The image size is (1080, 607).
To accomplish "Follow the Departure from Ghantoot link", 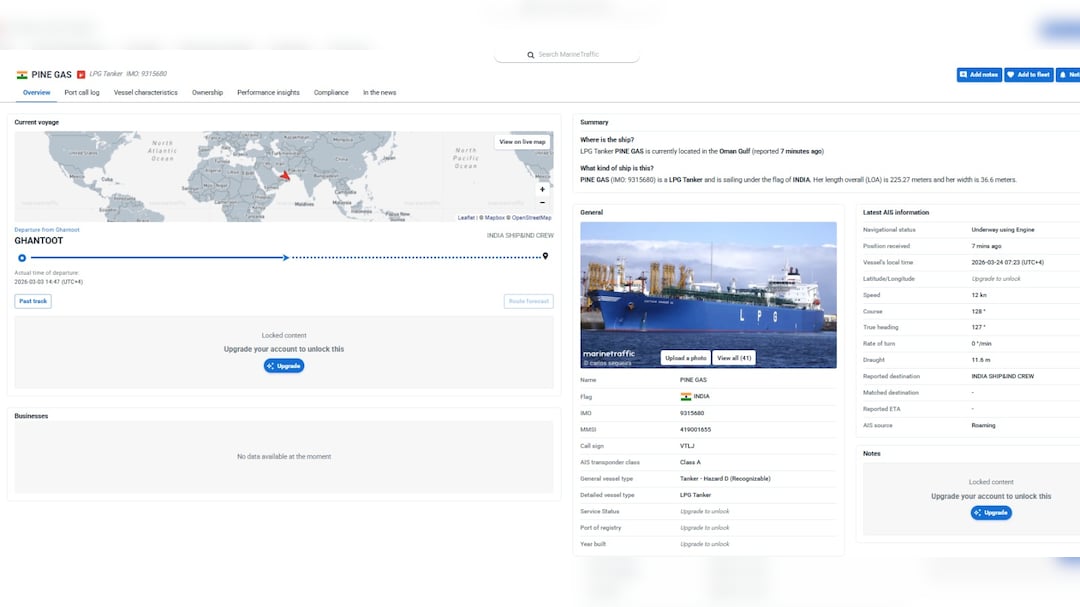I will click(x=47, y=229).
